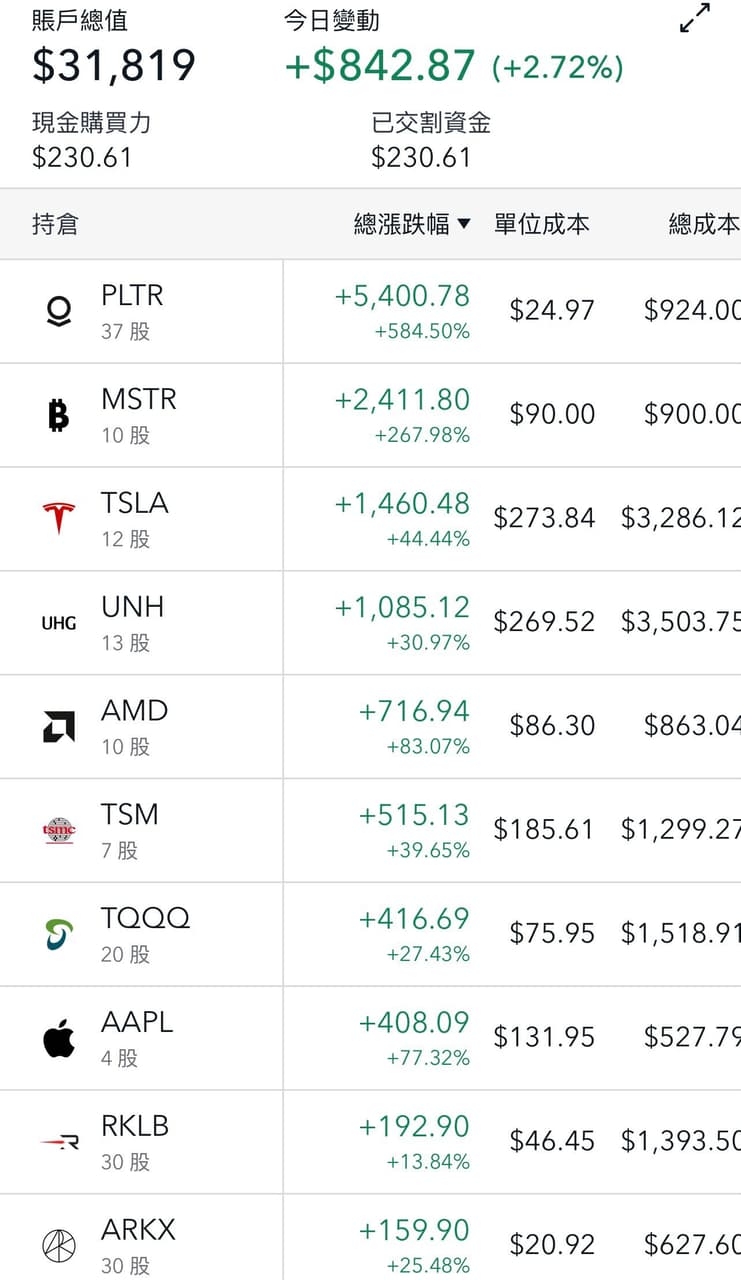741x1280 pixels.
Task: Tap the TQQQ ProShares logo icon
Action: tap(59, 934)
